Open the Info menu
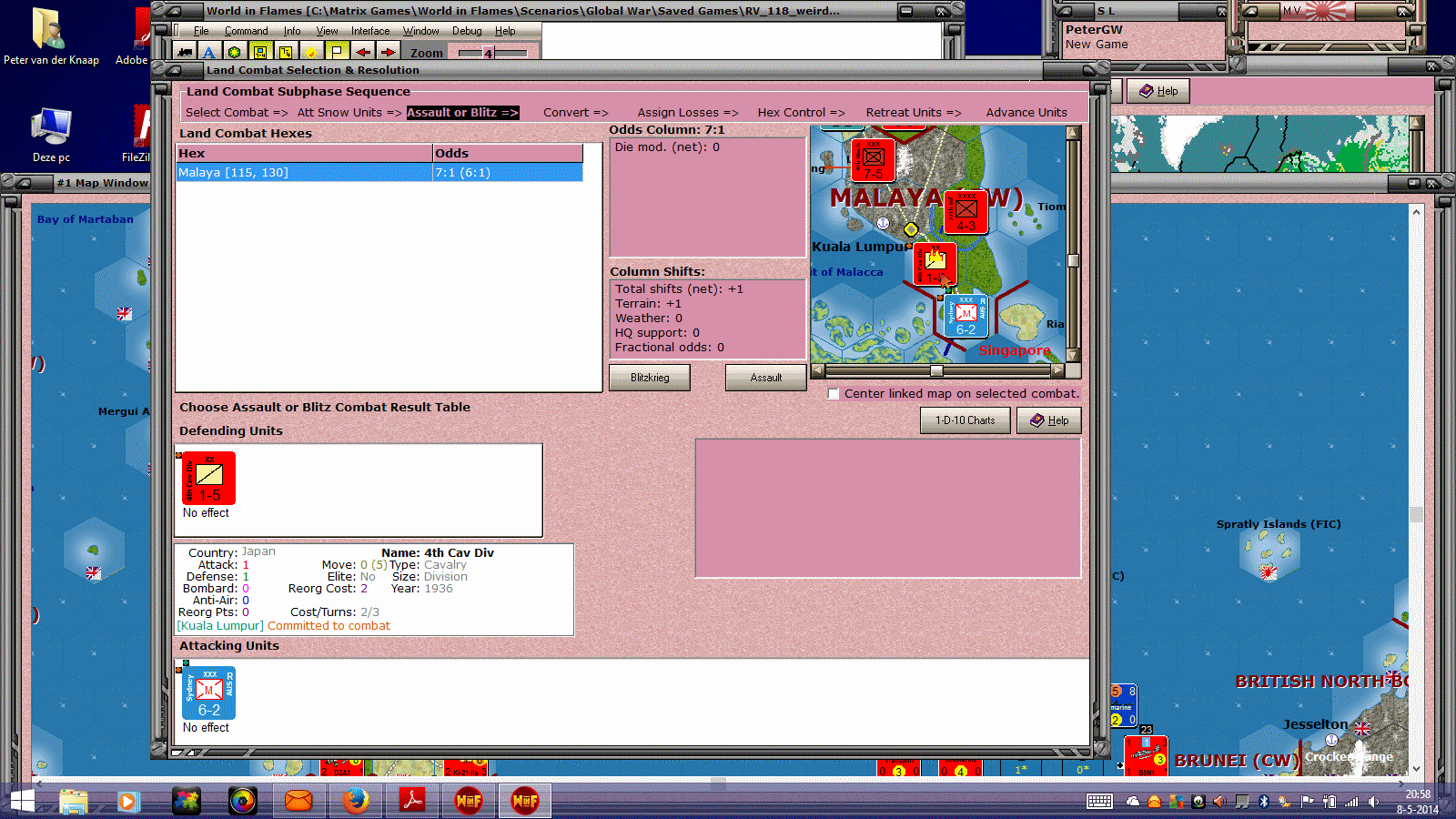Screen dimensions: 1456x819 pyautogui.click(x=291, y=31)
